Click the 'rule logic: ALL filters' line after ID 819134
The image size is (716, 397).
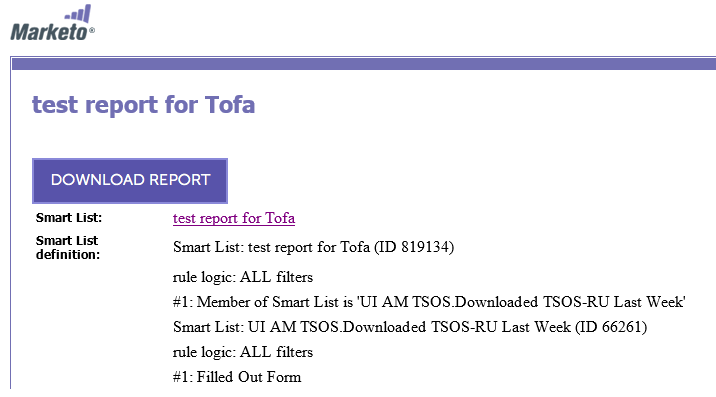tap(243, 277)
